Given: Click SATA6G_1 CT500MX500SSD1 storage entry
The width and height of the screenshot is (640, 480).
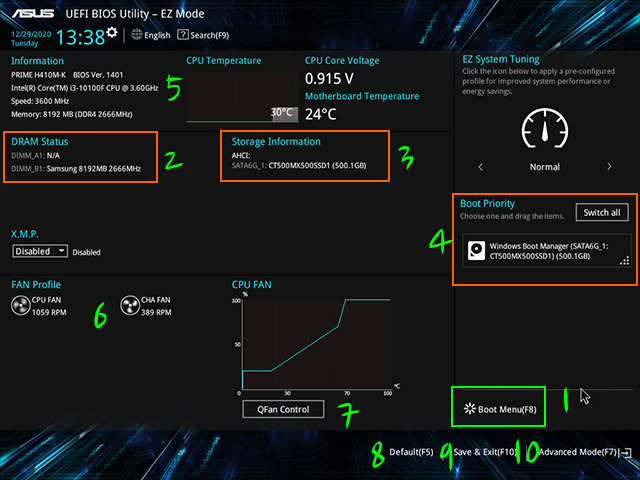Looking at the screenshot, I should pyautogui.click(x=299, y=166).
